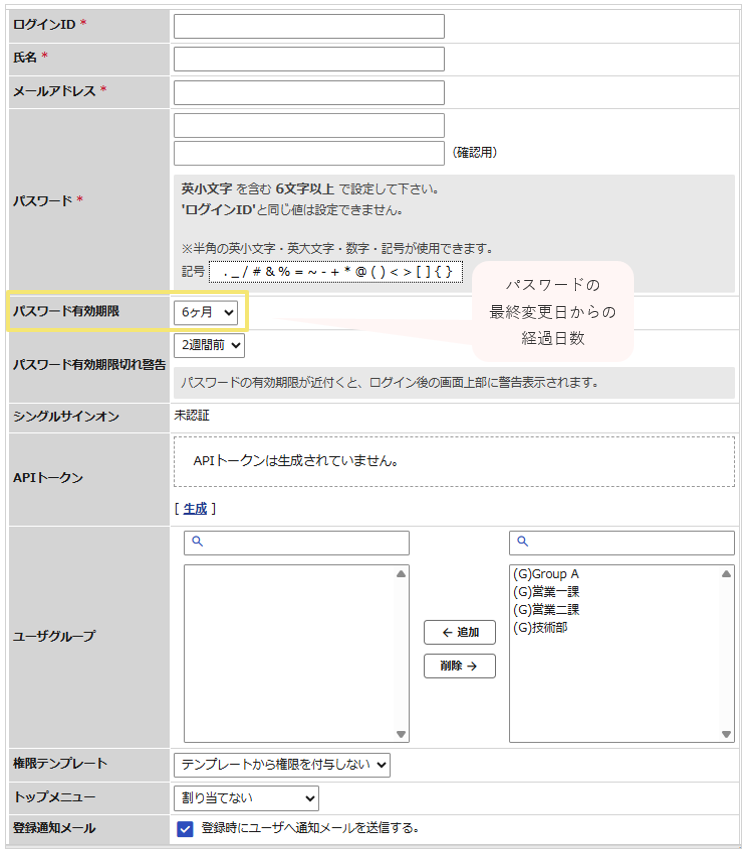Viewport: 748px width, 852px height.
Task: Uncheck the 登録通知メール checkbox
Action: click(x=185, y=829)
